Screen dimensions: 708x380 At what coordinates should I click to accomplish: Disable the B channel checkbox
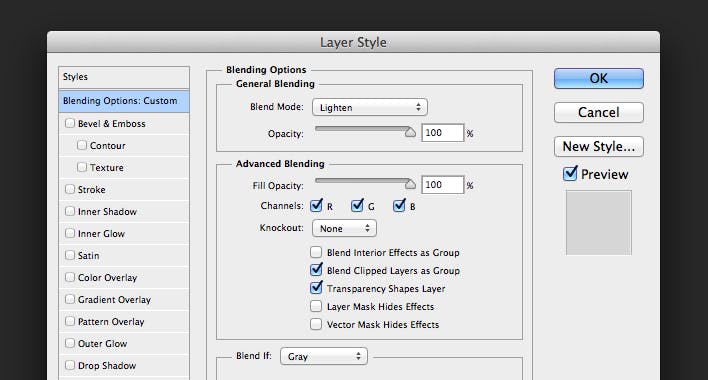pos(399,206)
